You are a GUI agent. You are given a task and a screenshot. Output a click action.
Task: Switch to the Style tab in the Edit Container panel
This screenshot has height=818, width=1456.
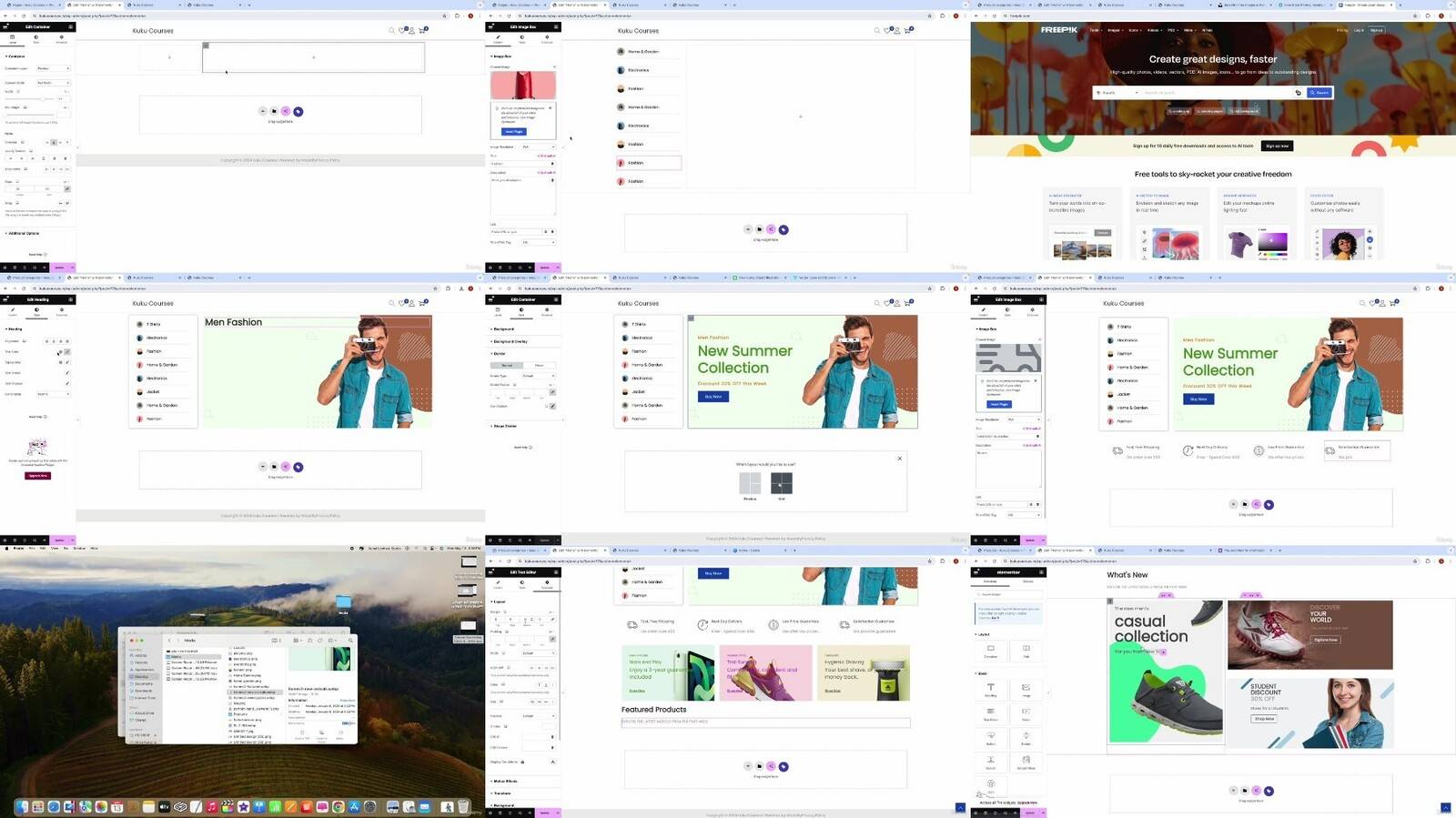coord(36,39)
